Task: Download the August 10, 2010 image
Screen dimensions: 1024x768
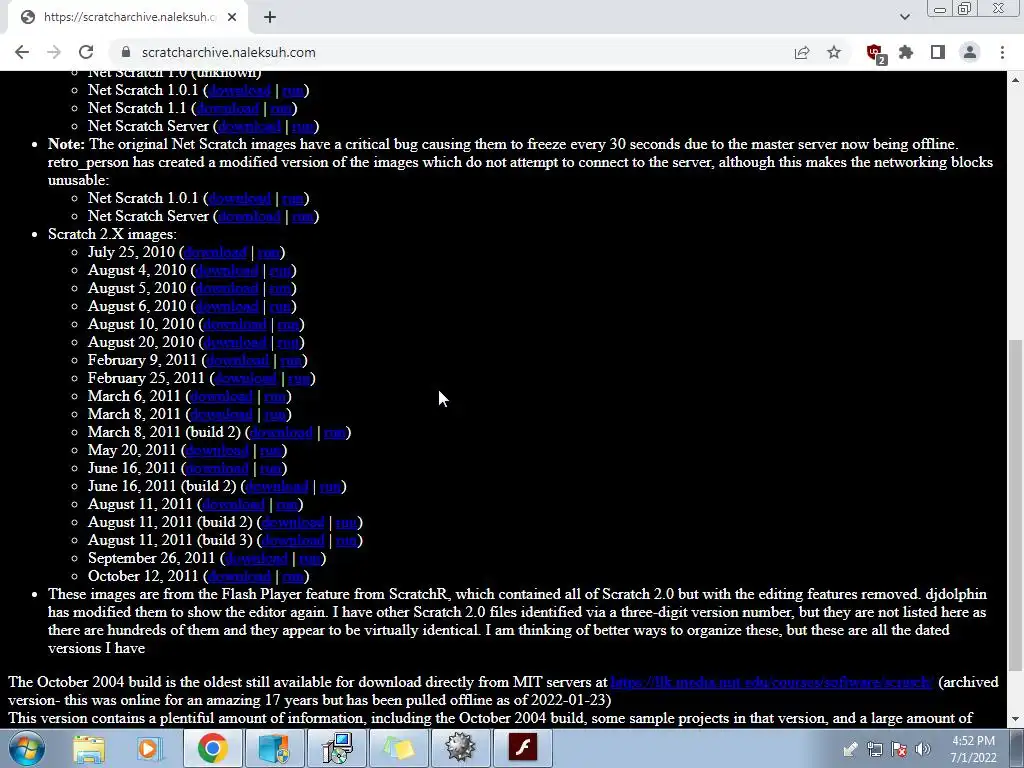Action: [236, 325]
